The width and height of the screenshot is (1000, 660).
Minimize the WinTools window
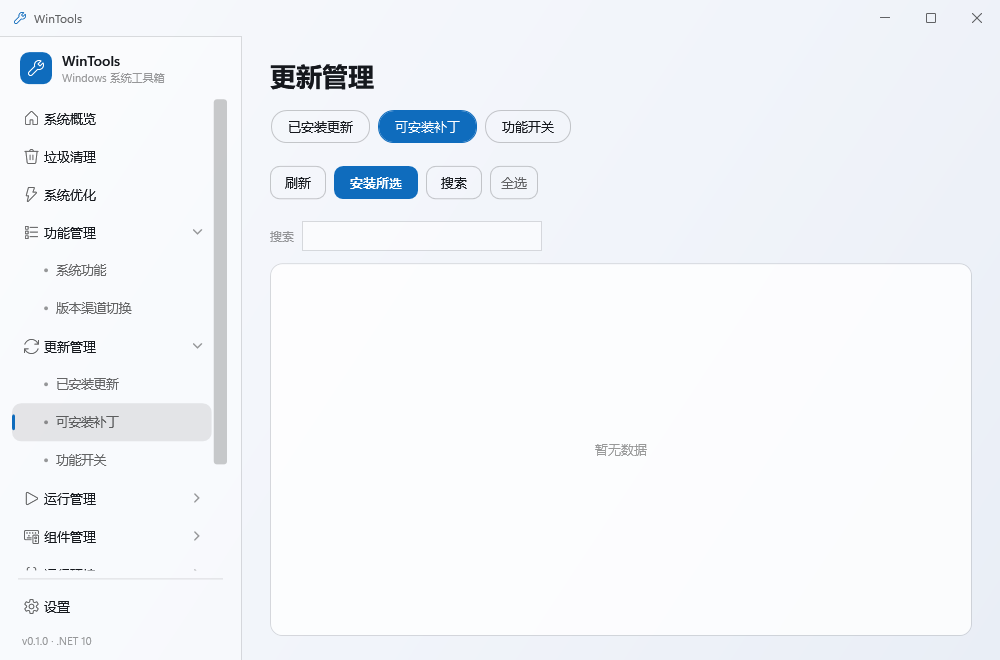[x=885, y=18]
